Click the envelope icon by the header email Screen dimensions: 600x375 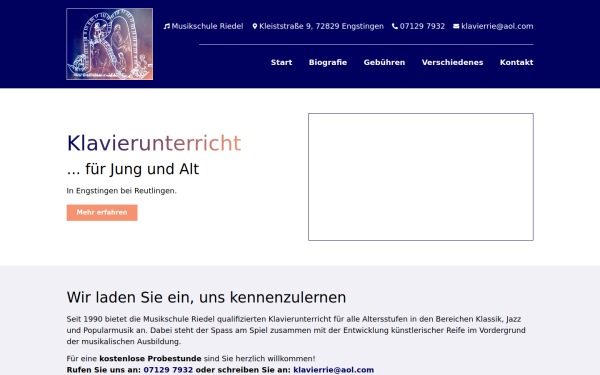(x=456, y=26)
